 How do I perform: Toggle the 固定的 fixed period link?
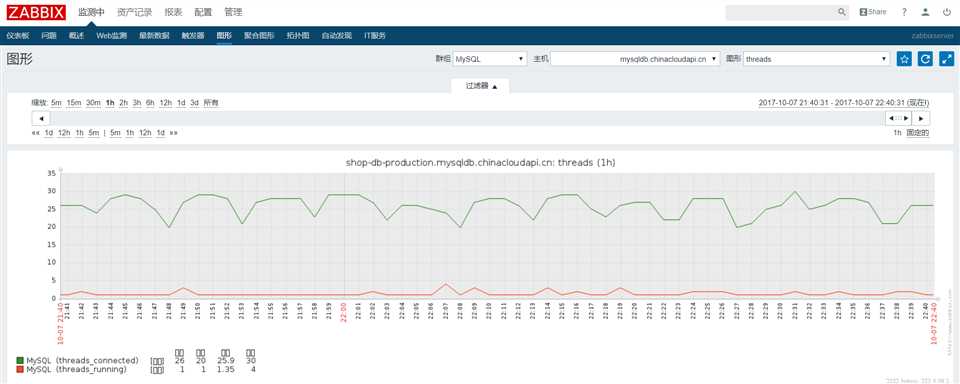(x=918, y=133)
